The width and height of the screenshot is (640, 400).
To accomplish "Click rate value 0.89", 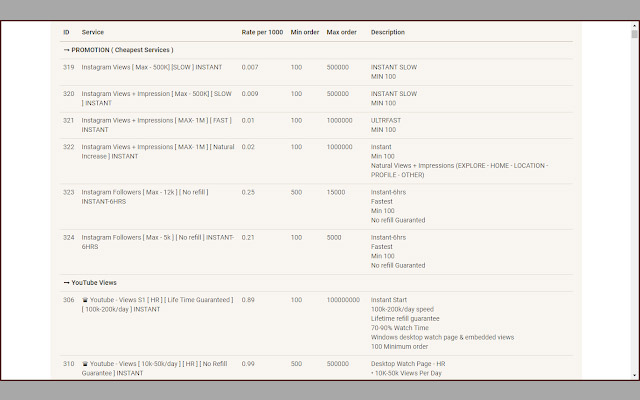I will pyautogui.click(x=248, y=300).
